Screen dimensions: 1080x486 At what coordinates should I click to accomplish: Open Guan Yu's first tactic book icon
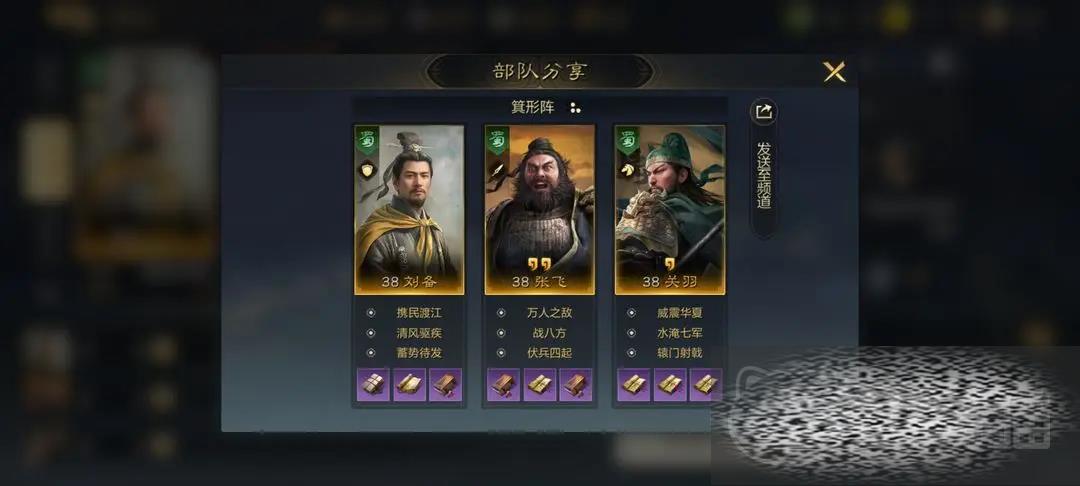(x=634, y=384)
